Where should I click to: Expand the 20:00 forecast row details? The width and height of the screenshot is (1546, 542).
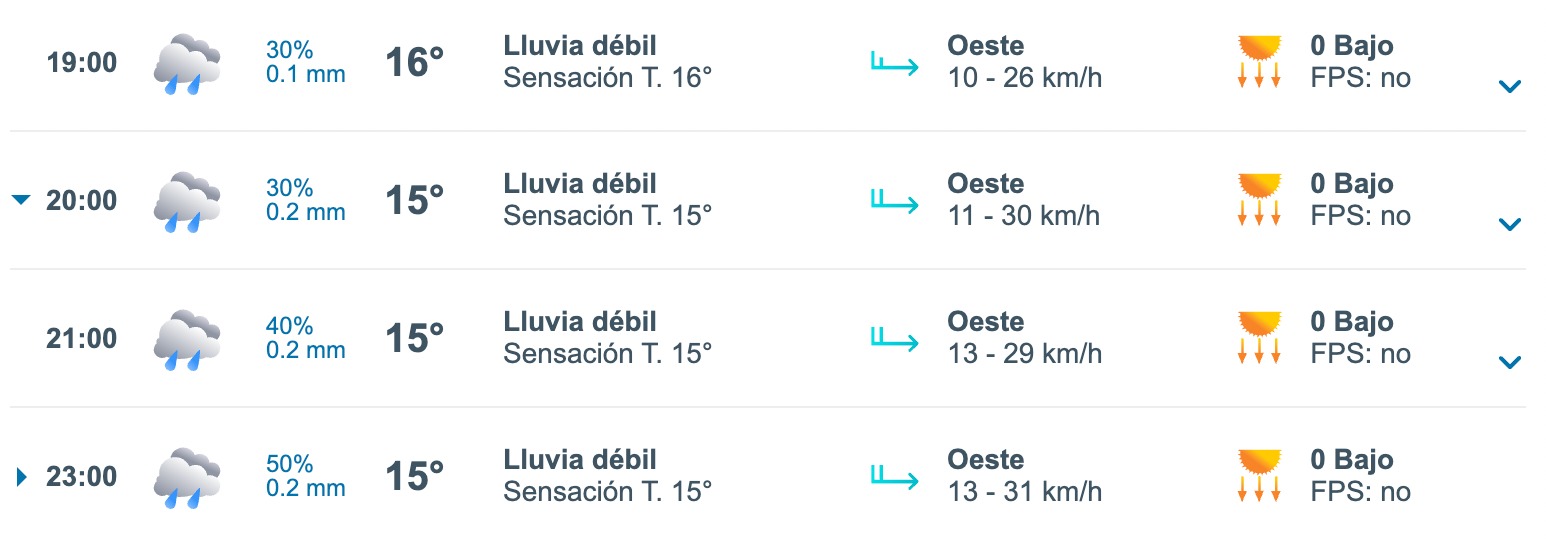tap(1509, 224)
